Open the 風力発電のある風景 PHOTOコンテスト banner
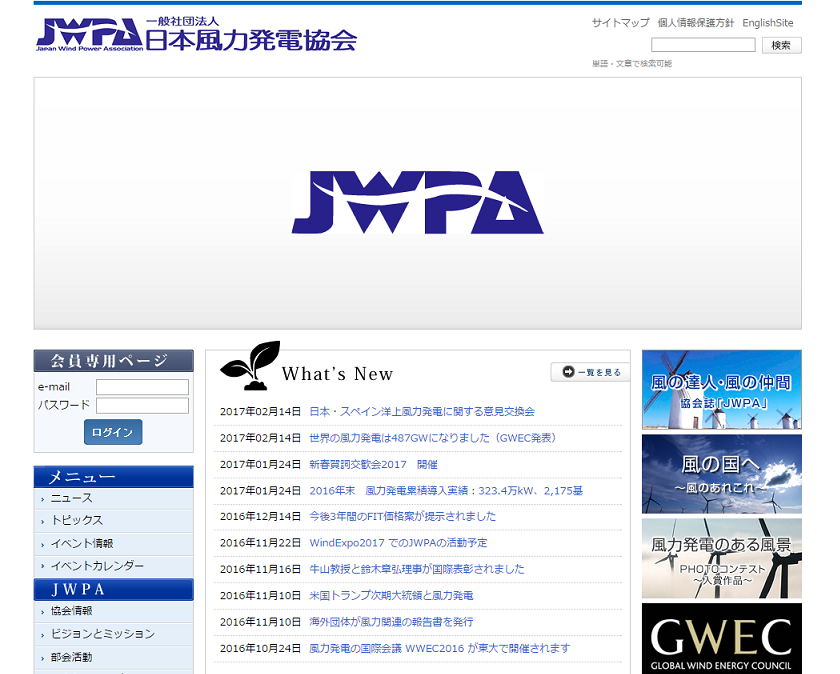The height and width of the screenshot is (674, 840). 722,558
